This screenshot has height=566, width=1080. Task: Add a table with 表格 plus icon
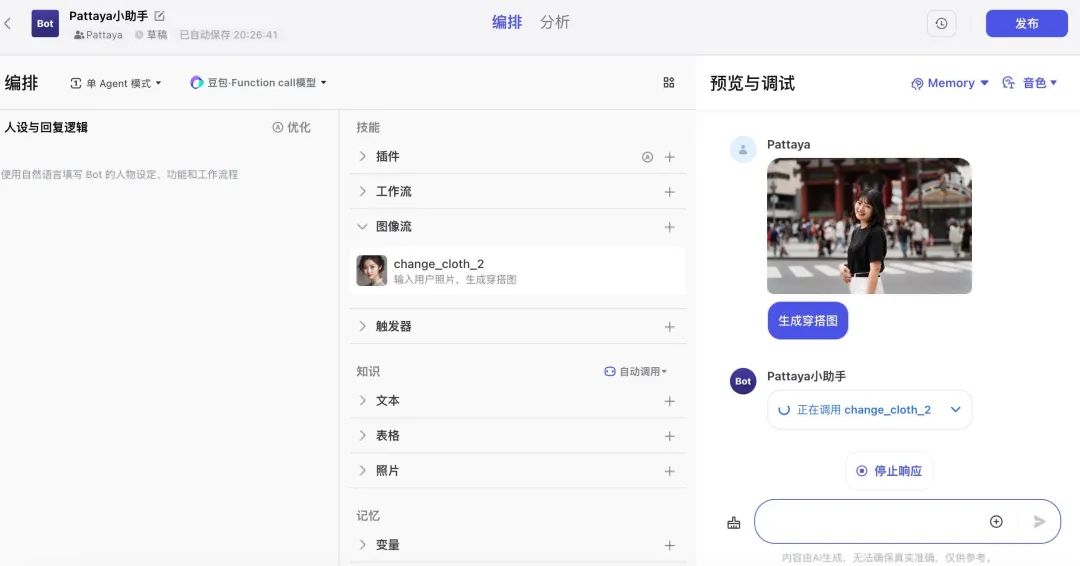point(669,437)
